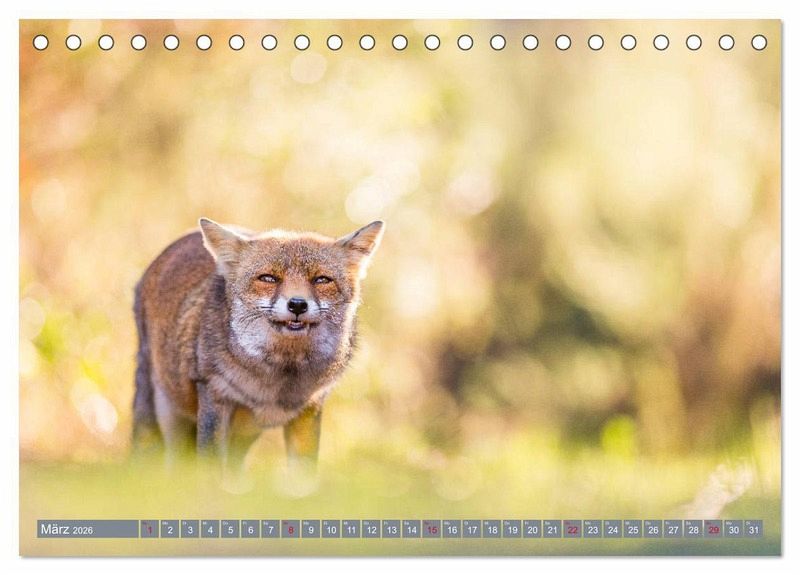Select day 20 in the calendar strip

(x=533, y=529)
